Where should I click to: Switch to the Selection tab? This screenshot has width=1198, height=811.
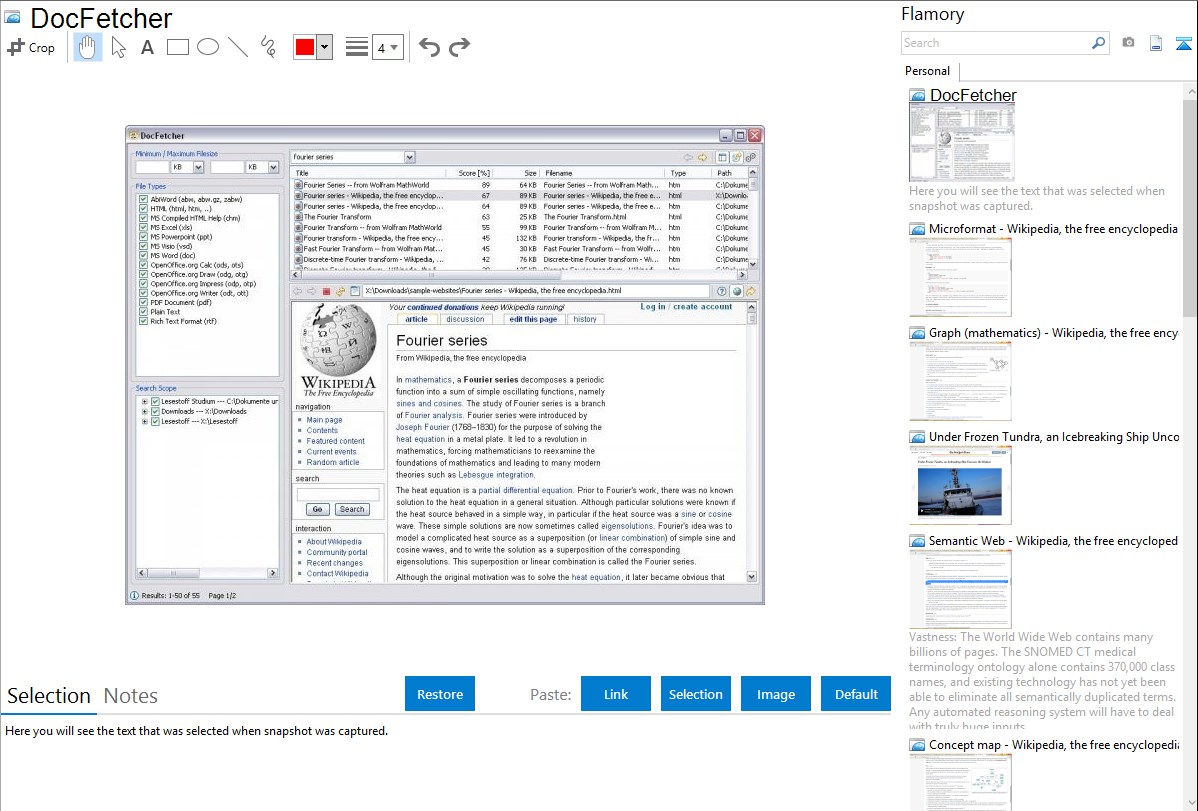click(49, 696)
